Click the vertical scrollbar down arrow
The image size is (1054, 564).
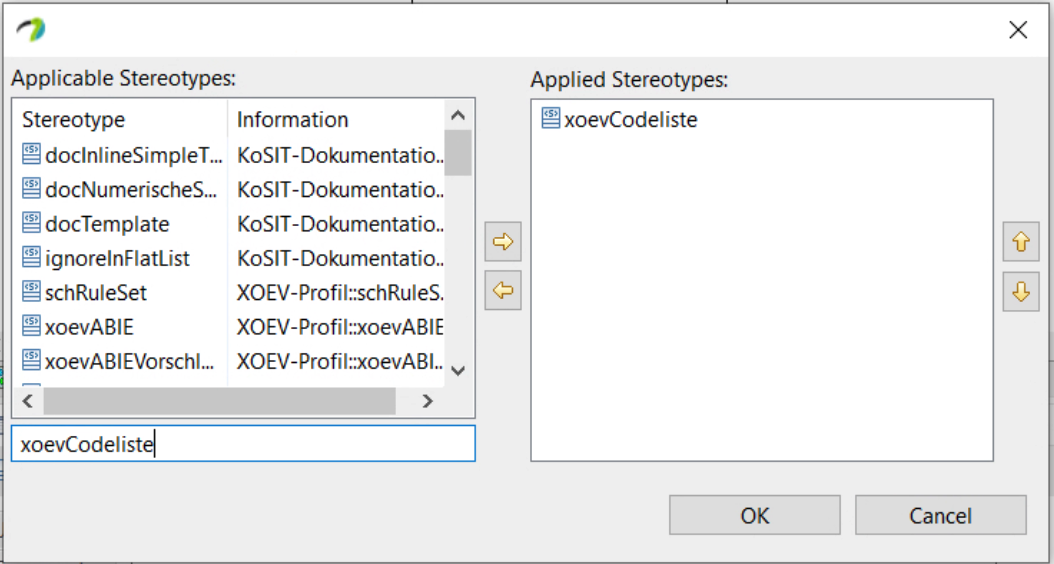click(x=458, y=370)
